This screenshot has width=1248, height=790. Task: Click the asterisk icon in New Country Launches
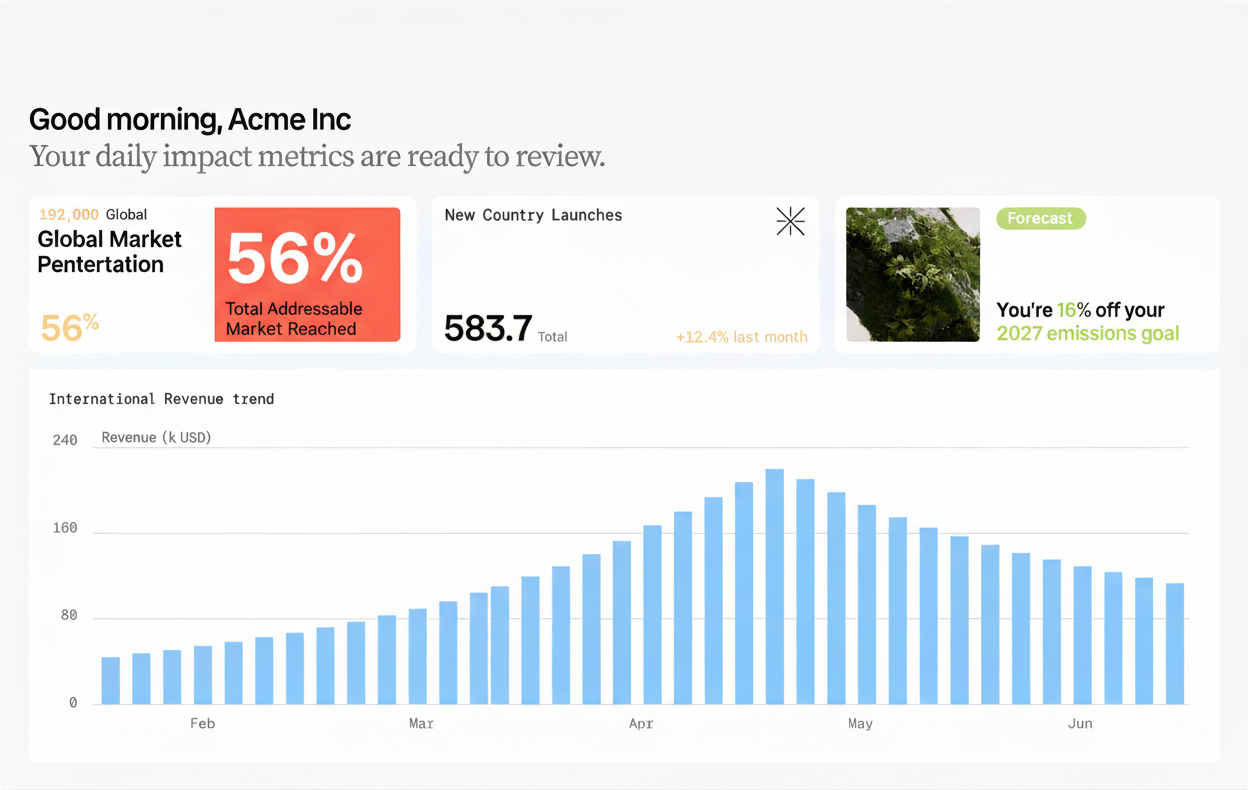[x=790, y=222]
